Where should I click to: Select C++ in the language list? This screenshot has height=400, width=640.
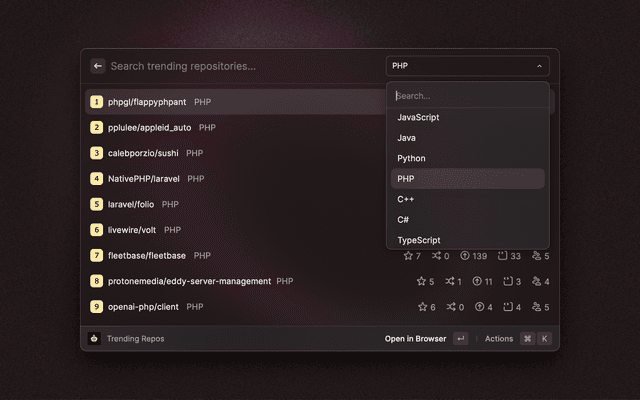click(406, 199)
